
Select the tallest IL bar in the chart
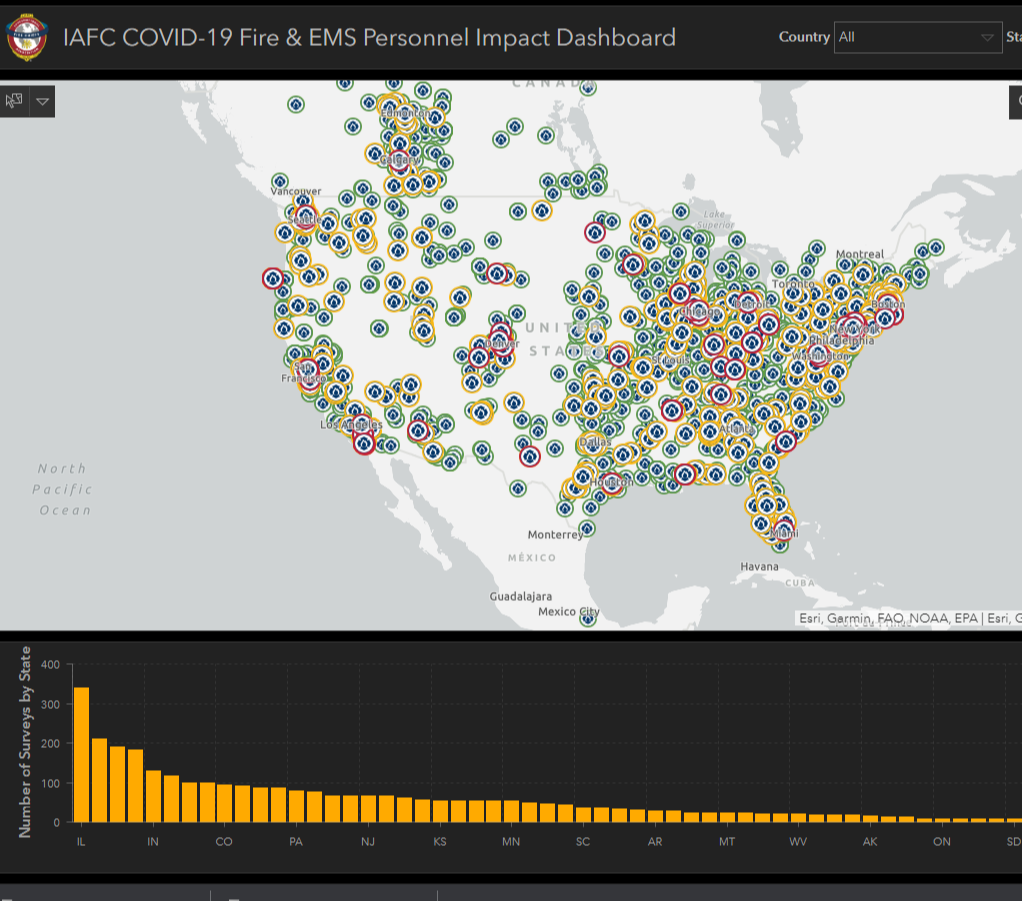(82, 754)
